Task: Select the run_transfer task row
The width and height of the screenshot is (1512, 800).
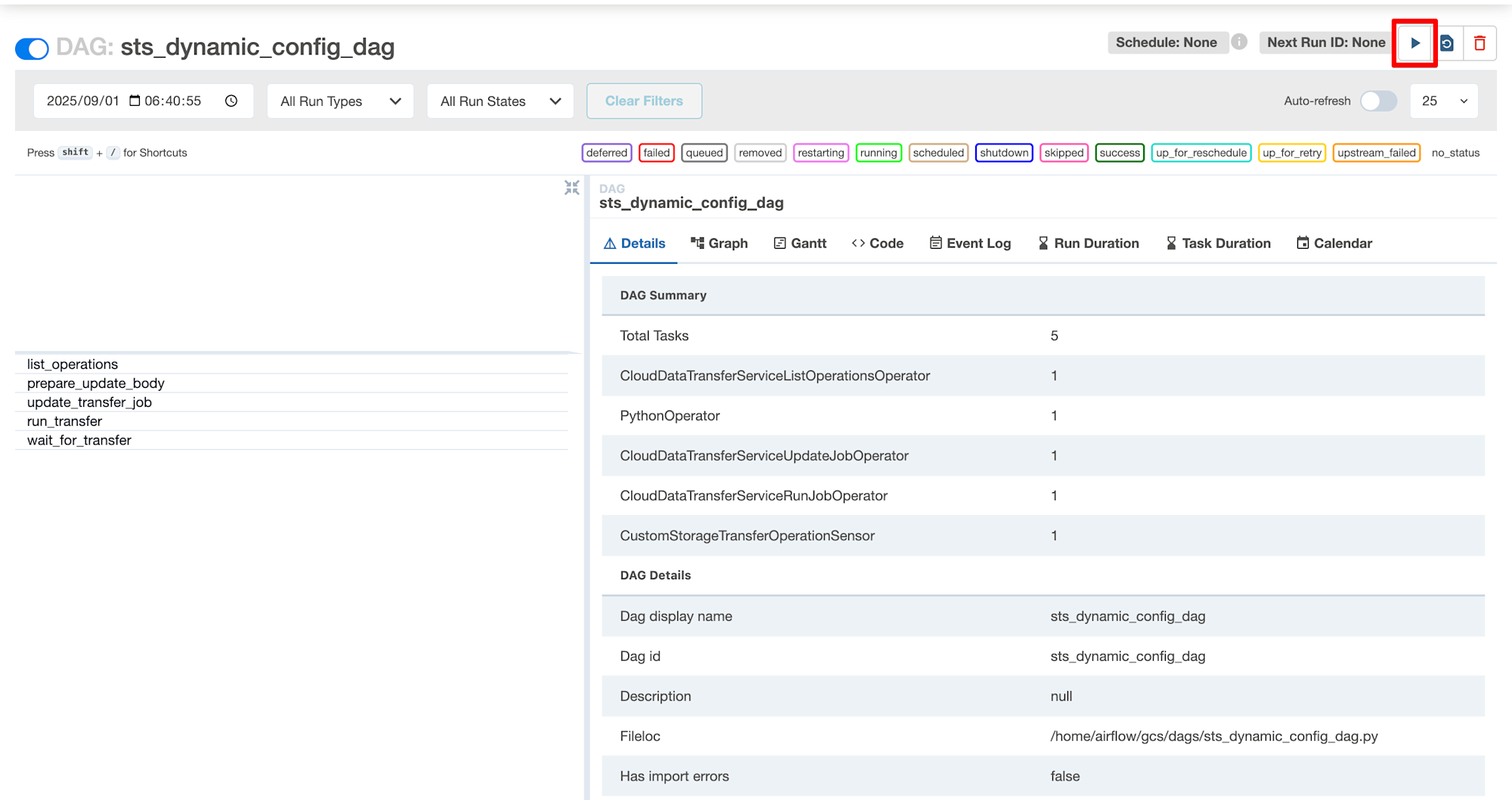Action: pyautogui.click(x=292, y=421)
